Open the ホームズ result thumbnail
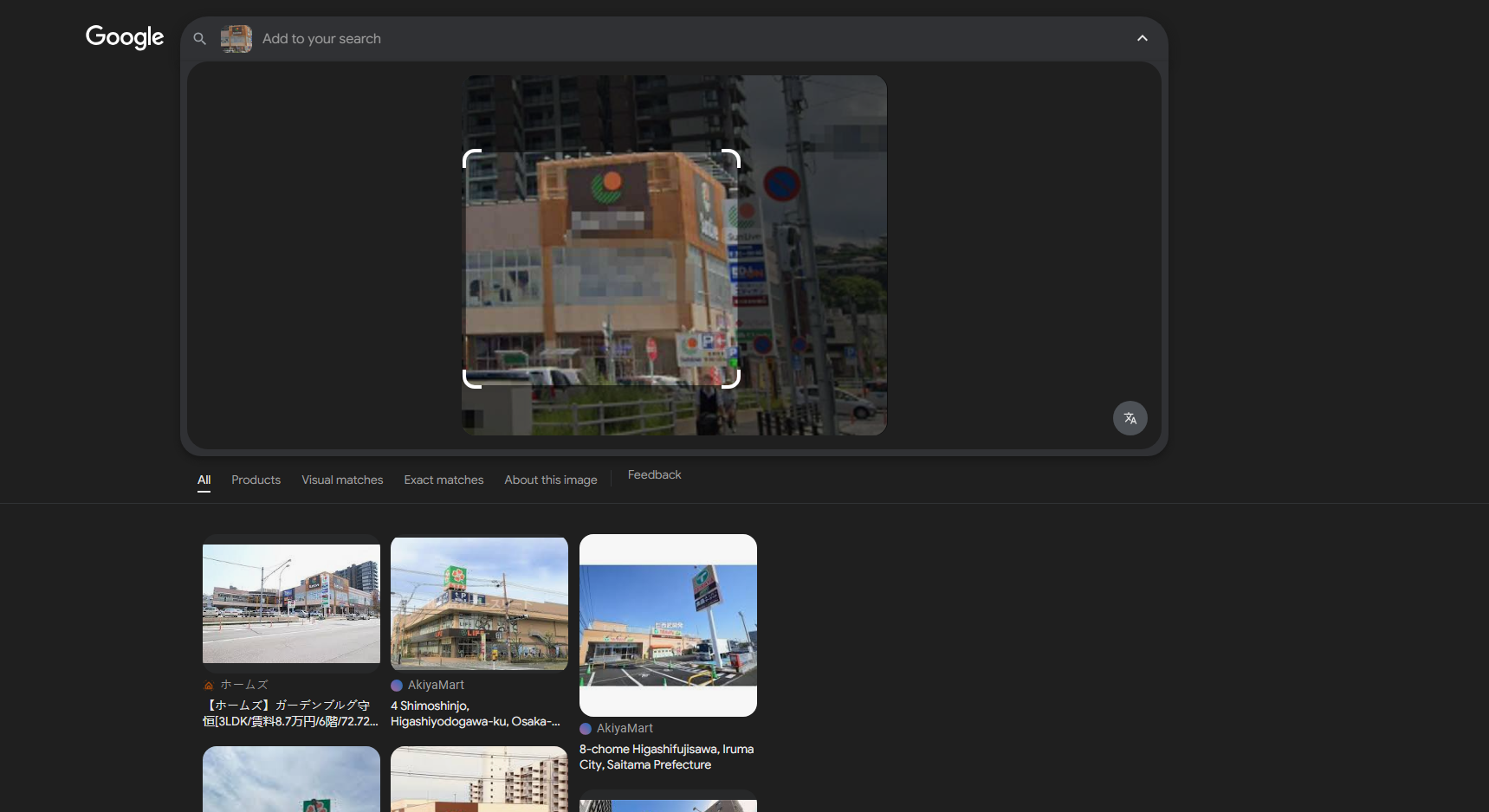This screenshot has width=1489, height=812. point(291,603)
